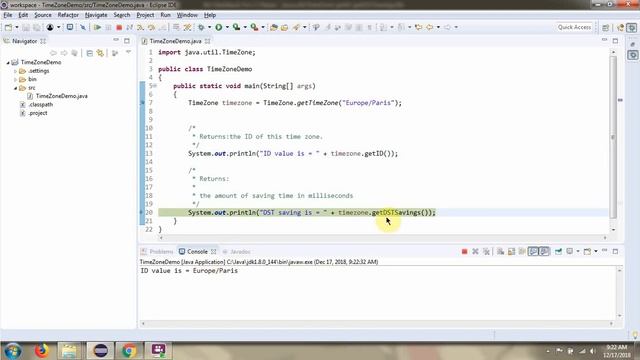Viewport: 640px width, 360px height.
Task: Toggle Show Console on standard output change
Action: [x=533, y=251]
